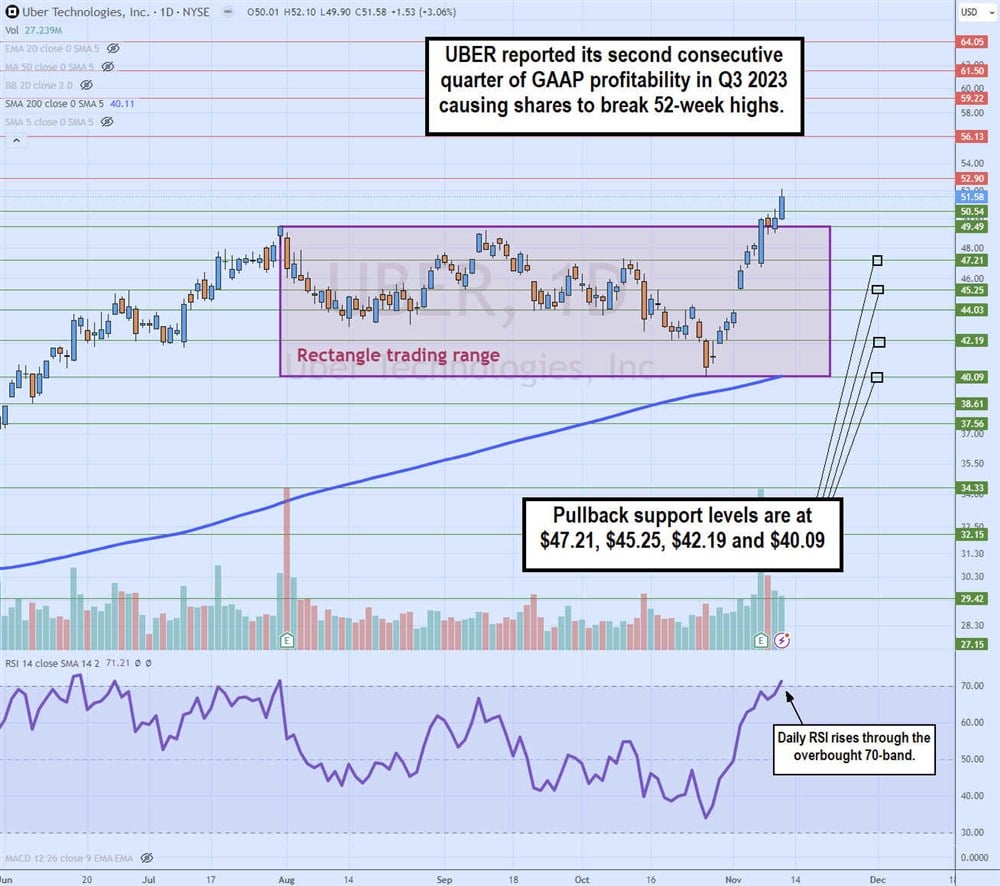Collapse the indicator legend with the chevron
This screenshot has width=1000, height=886.
click(x=17, y=140)
